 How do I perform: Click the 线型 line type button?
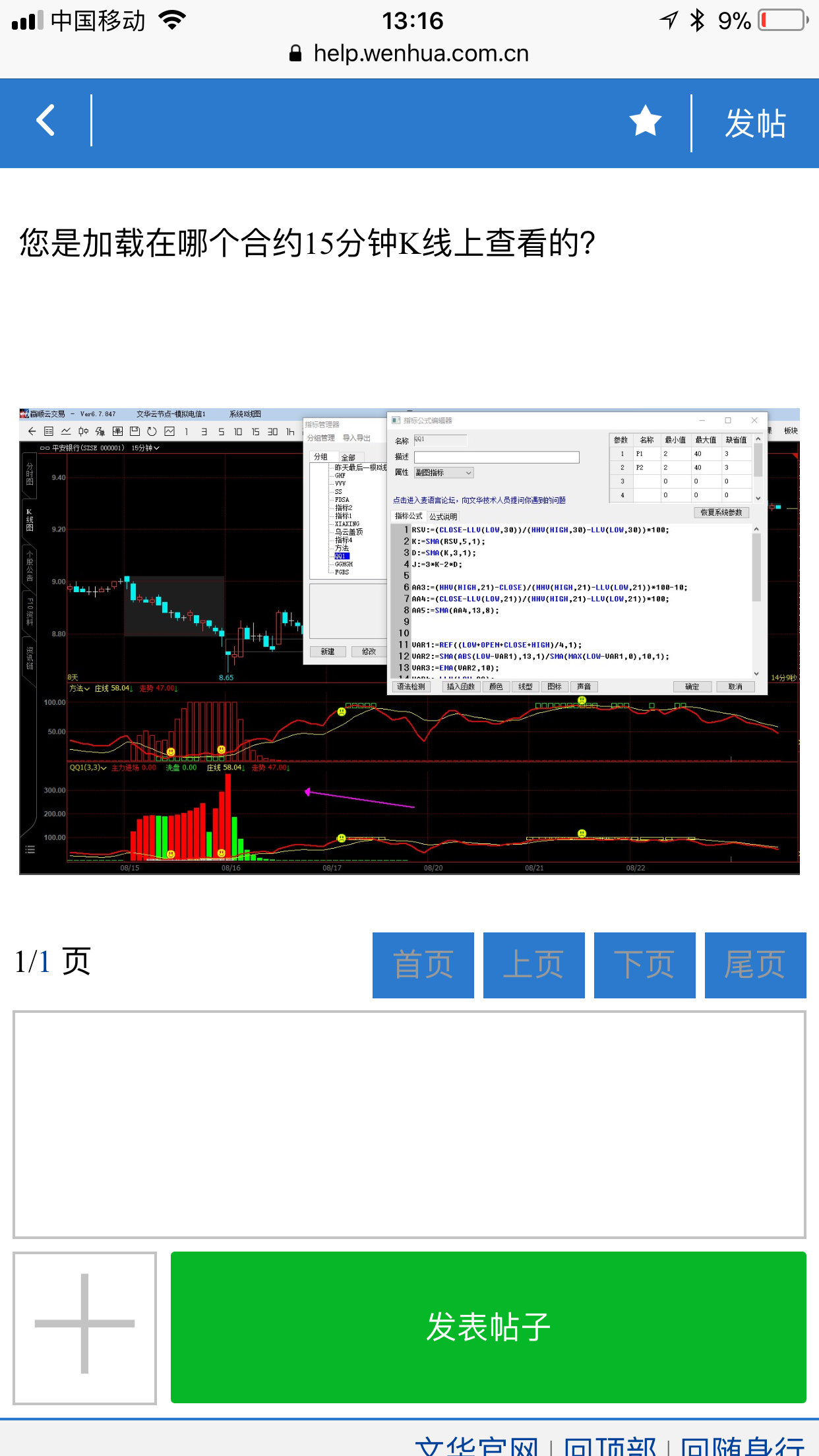point(526,686)
